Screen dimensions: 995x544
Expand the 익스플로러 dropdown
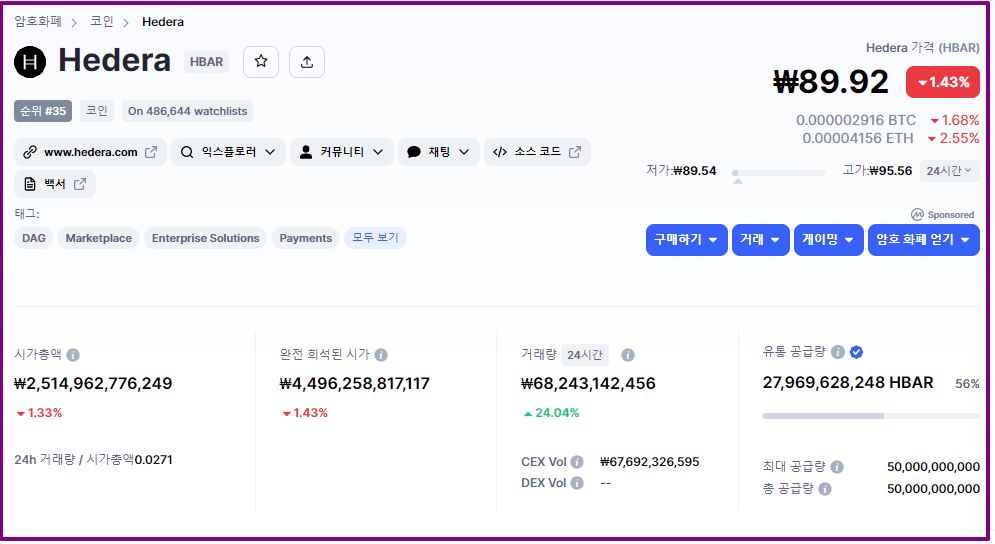click(228, 152)
